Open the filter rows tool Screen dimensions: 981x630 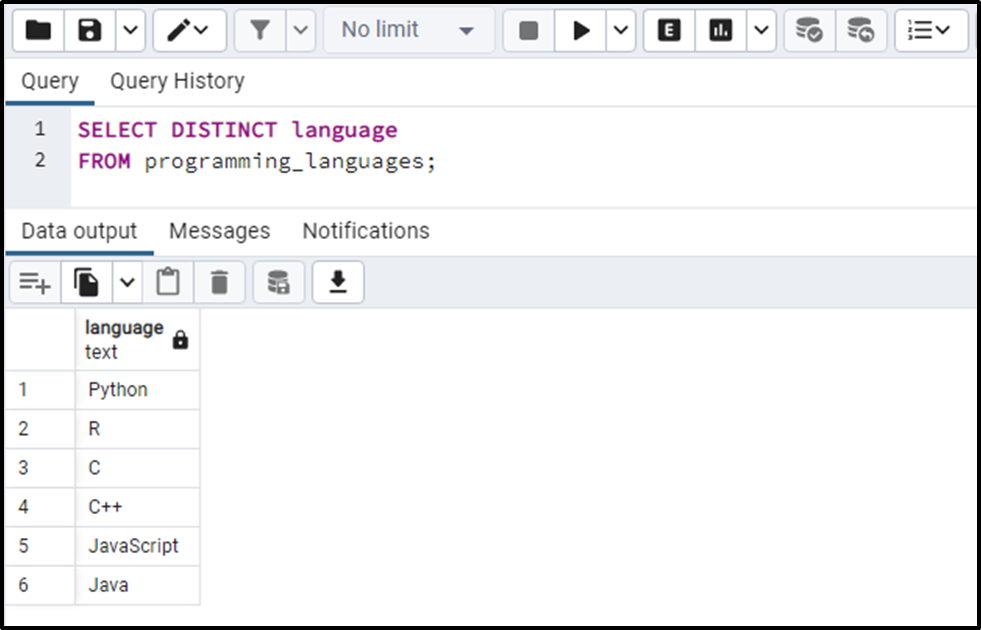(260, 30)
